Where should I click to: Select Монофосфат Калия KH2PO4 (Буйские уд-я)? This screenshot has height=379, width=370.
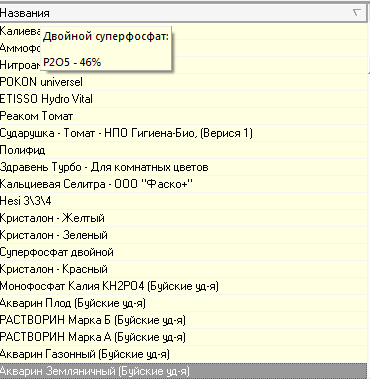pyautogui.click(x=183, y=286)
